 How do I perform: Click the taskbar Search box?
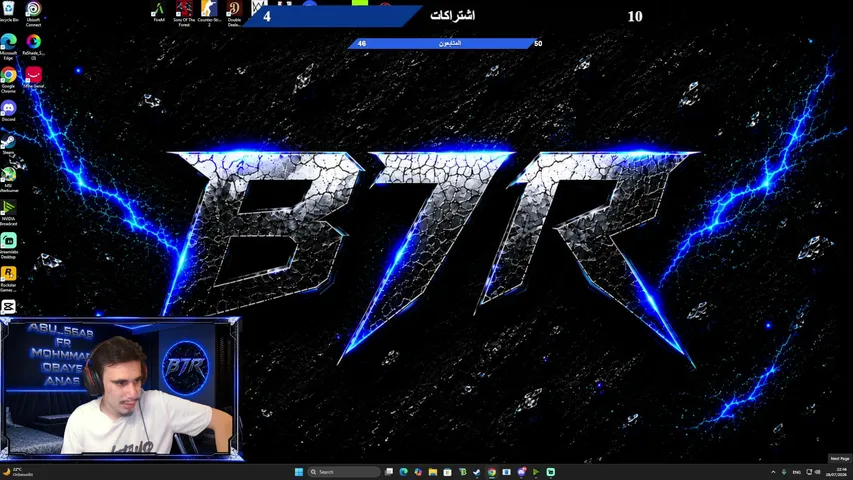coord(343,472)
